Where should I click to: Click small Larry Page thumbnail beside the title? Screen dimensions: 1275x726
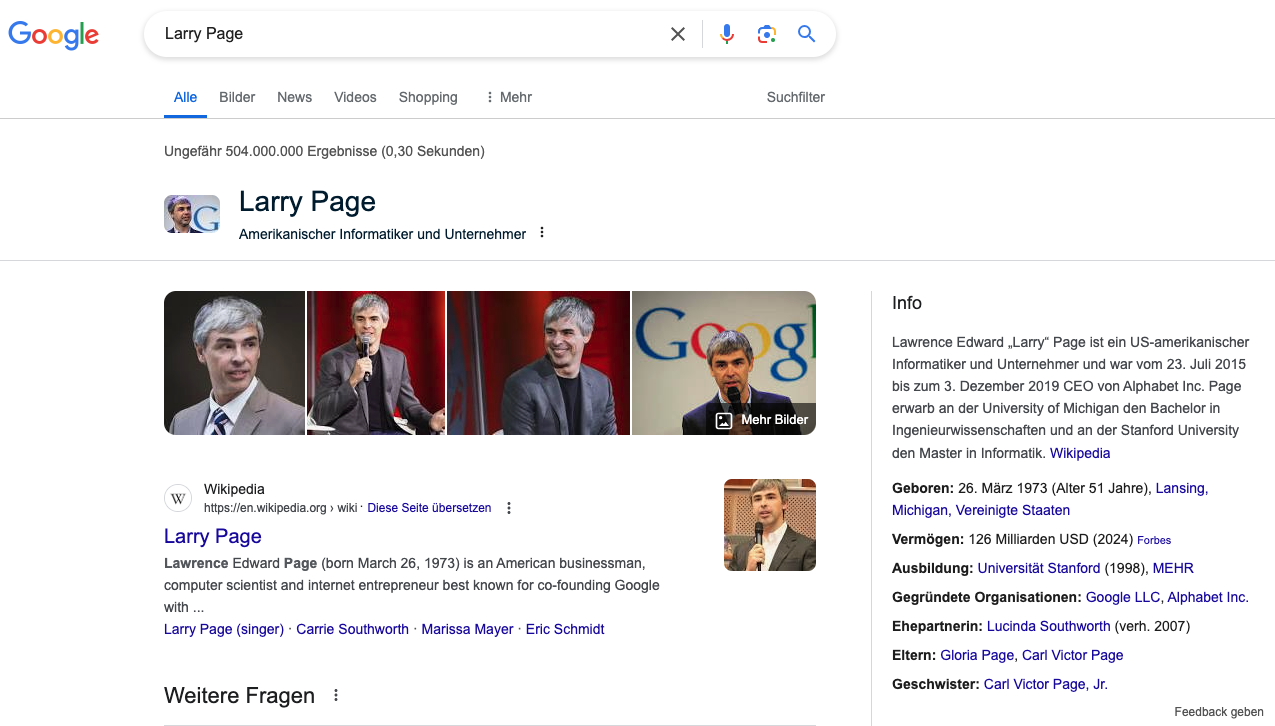coord(192,214)
